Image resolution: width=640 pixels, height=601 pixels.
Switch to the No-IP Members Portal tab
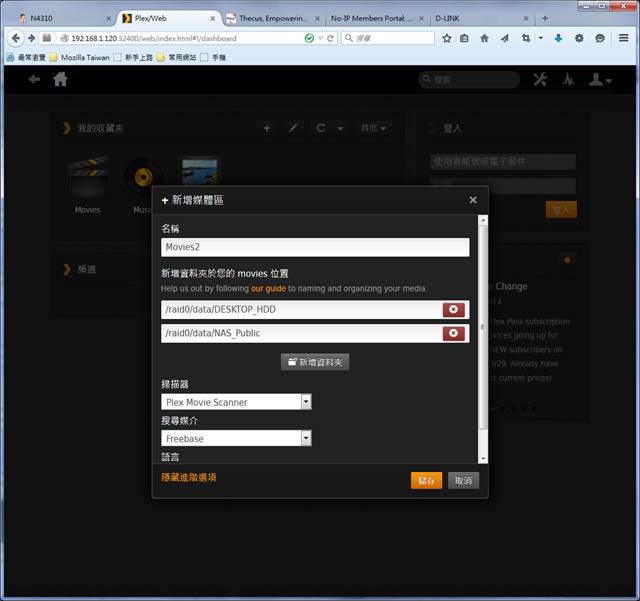(x=378, y=18)
